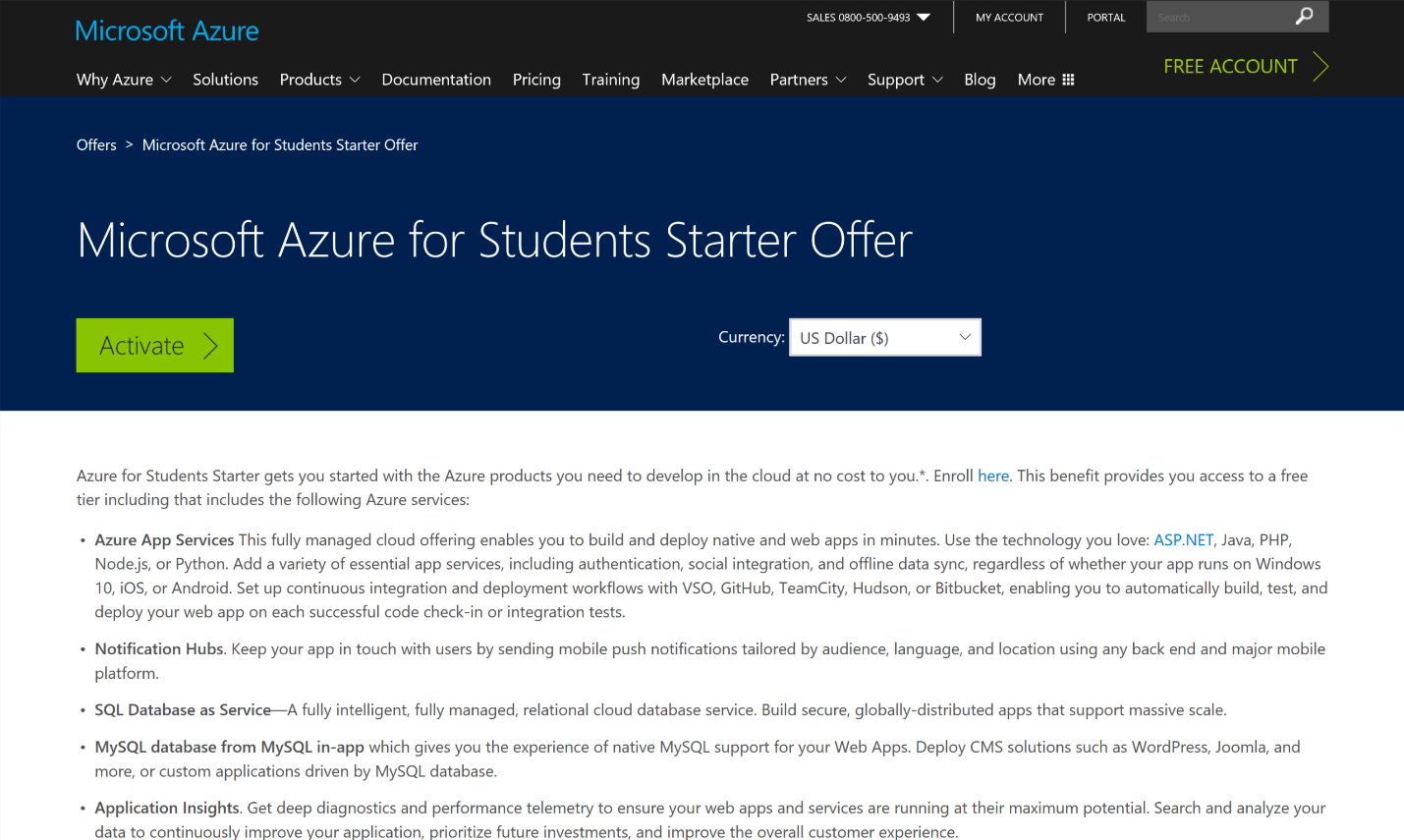Open the Documentation menu item
This screenshot has width=1404, height=840.
436,80
